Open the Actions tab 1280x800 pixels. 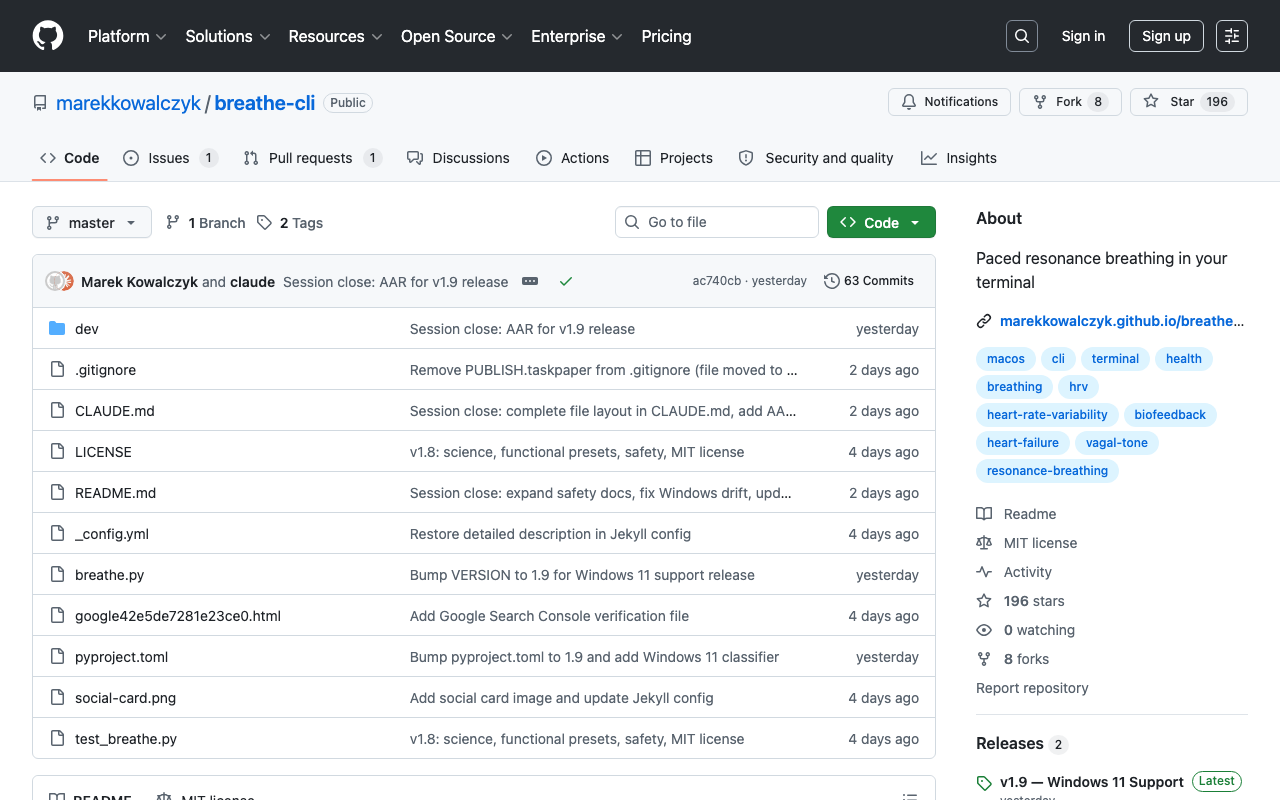point(572,158)
